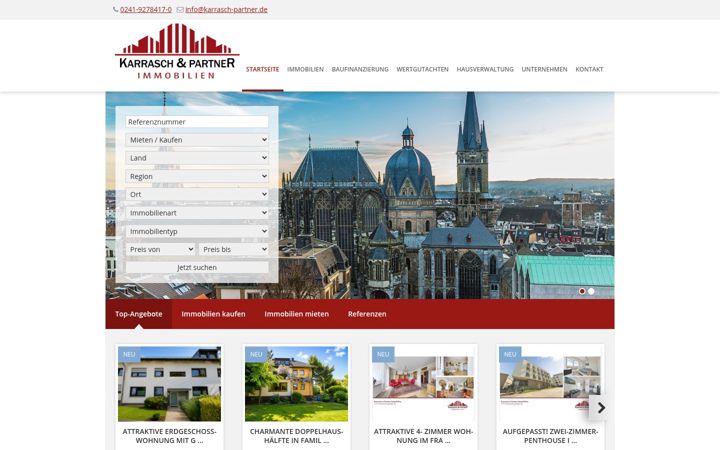
Task: Switch to the Immobilien mieten tab
Action: pos(296,314)
